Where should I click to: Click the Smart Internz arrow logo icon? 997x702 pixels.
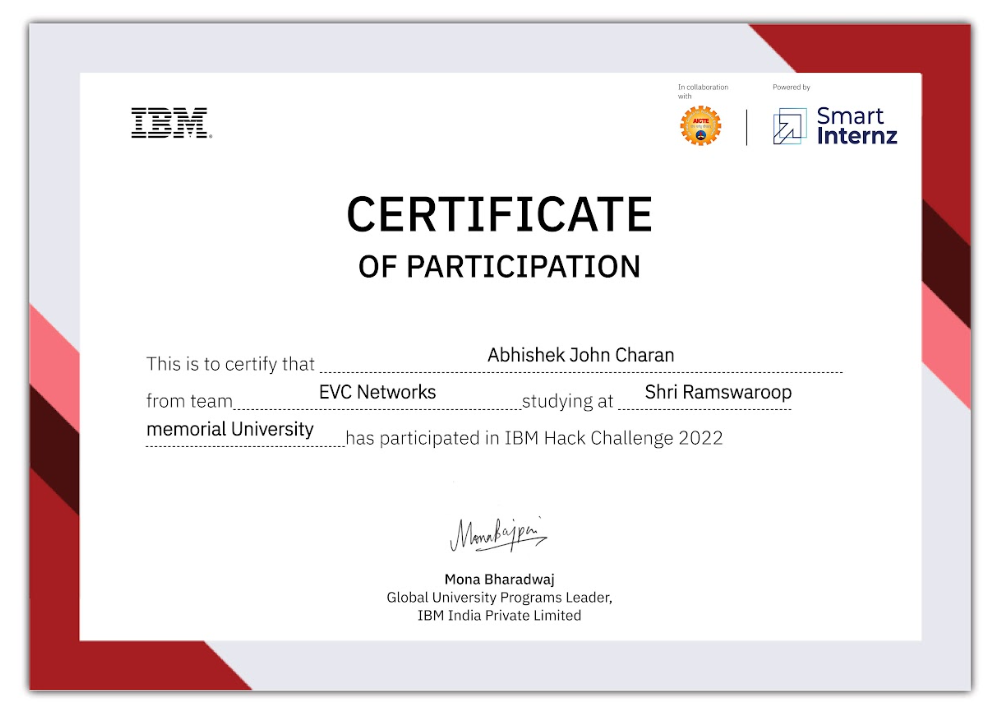[789, 126]
